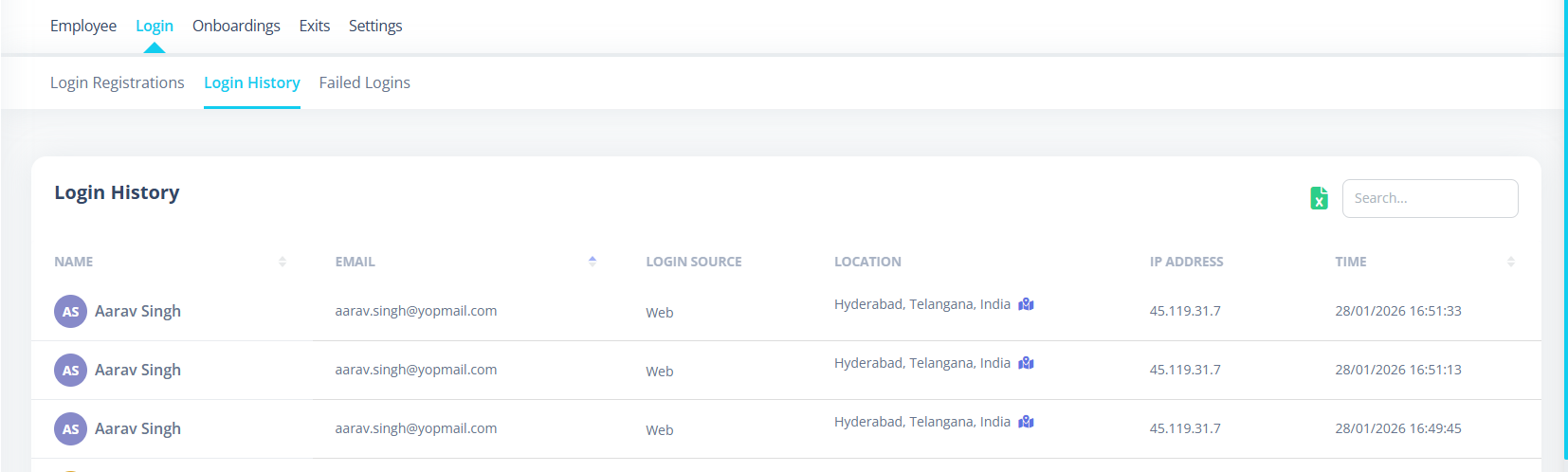Click timestamp 28/01/2026 16:51:33

pos(1398,311)
